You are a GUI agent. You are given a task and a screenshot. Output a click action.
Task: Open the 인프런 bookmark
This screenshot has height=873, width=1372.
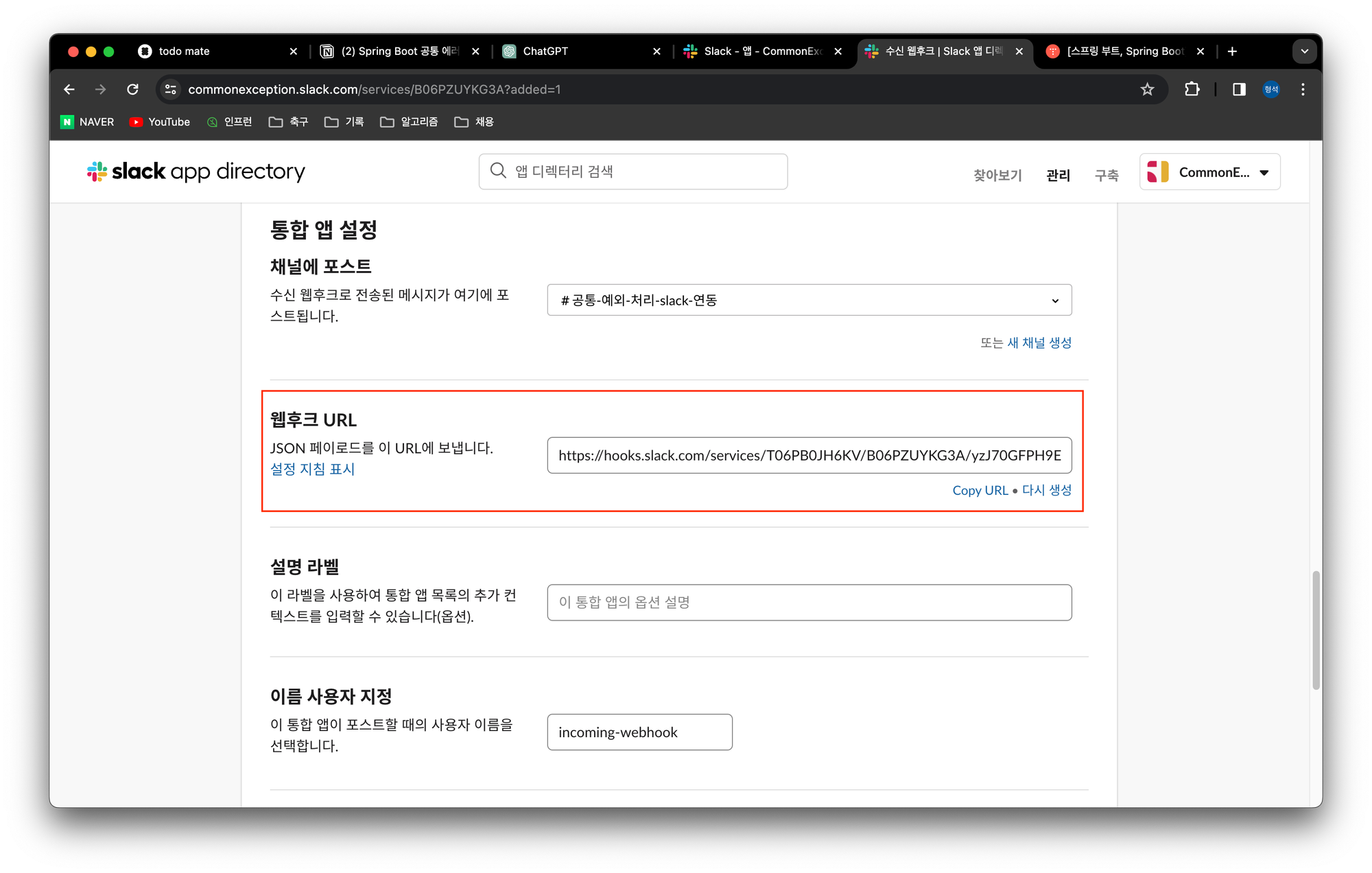(x=230, y=122)
